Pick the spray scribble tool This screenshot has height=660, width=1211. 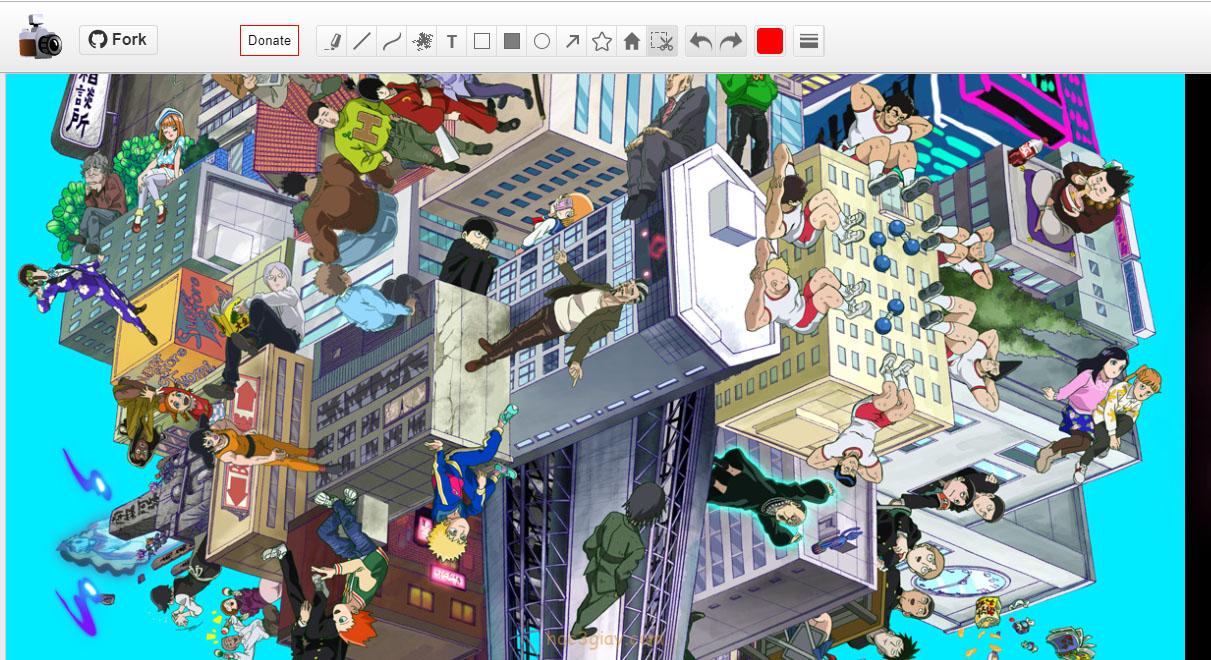point(422,41)
